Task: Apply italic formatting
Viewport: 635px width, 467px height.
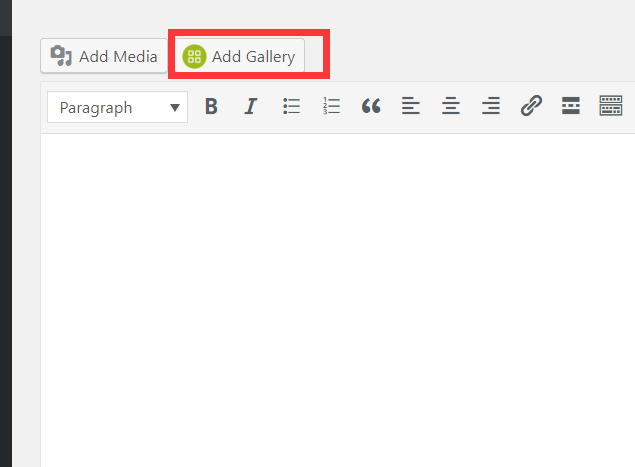Action: click(x=251, y=107)
